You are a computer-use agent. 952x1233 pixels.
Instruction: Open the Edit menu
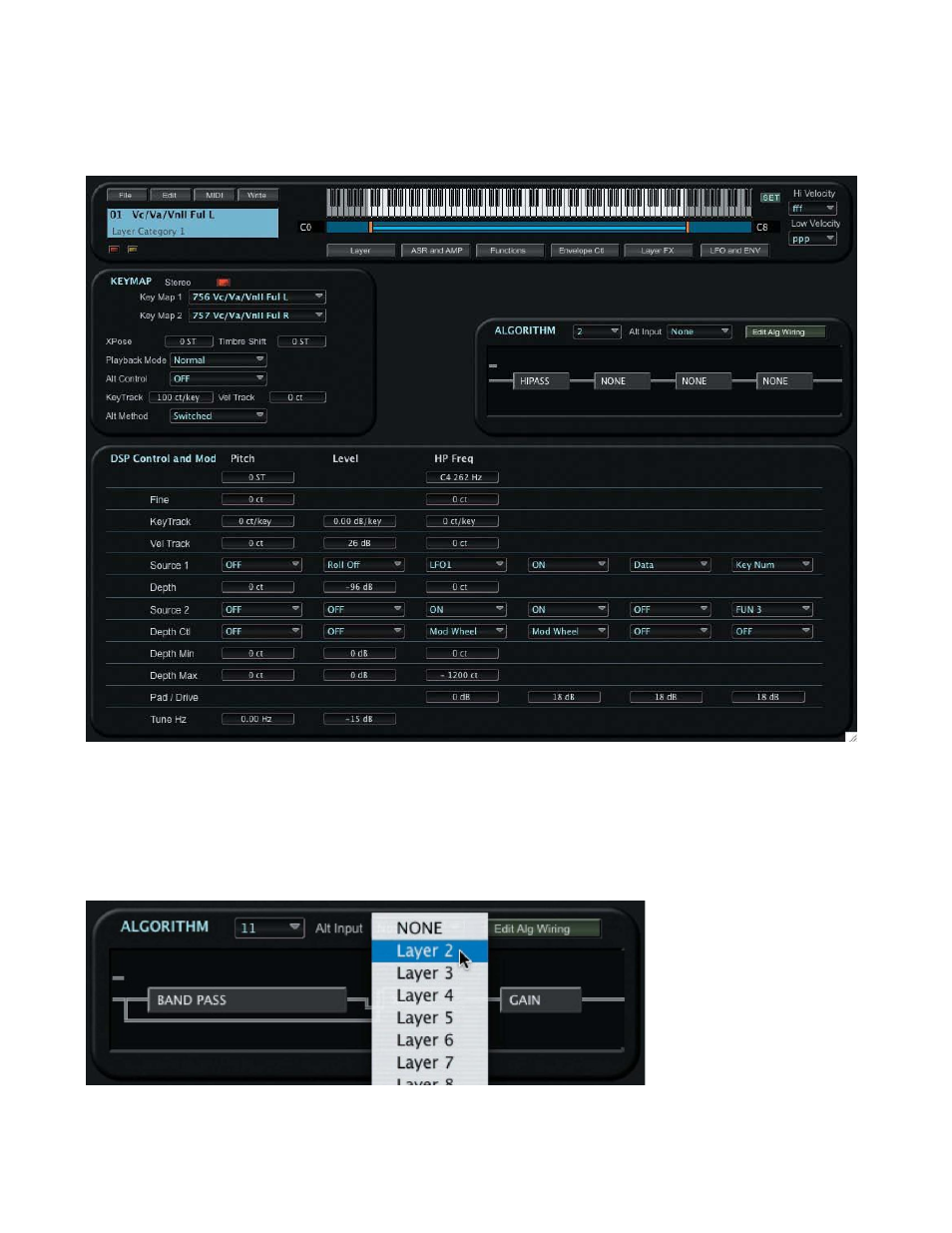coord(170,196)
